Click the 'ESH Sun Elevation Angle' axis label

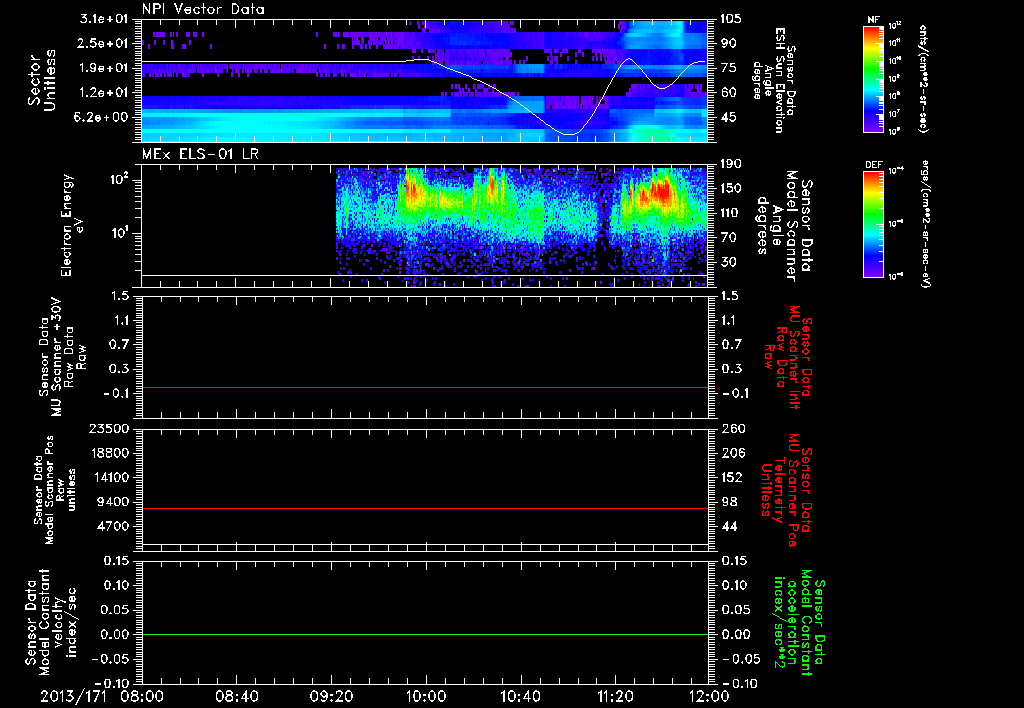(775, 80)
